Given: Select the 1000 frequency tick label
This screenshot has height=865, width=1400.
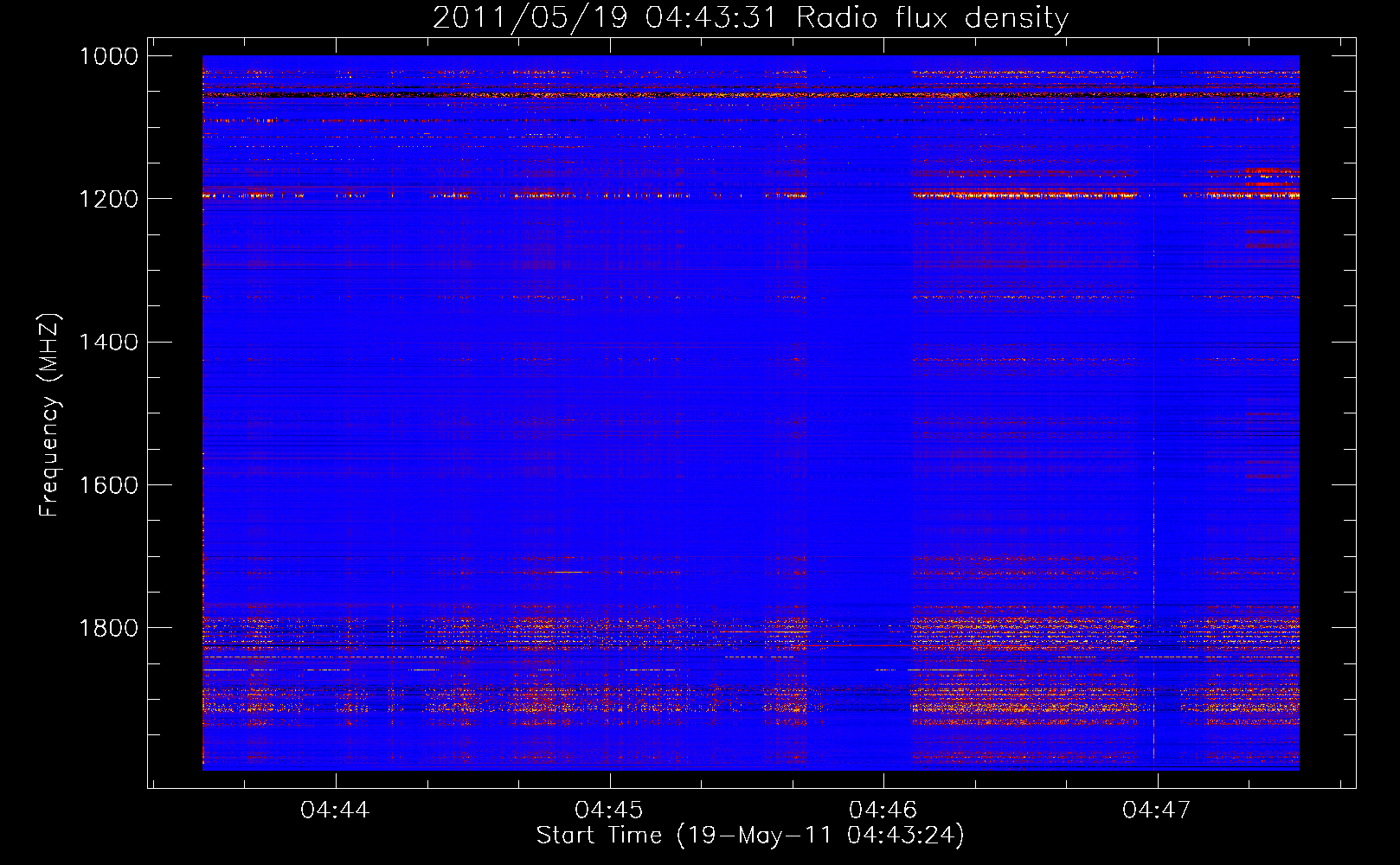Looking at the screenshot, I should coord(108,56).
